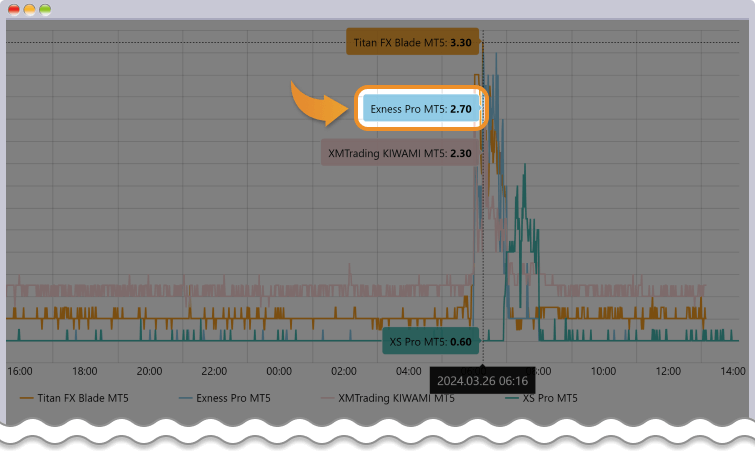Click the Titan FX Blade MT5: 3.30 tooltip

[413, 42]
